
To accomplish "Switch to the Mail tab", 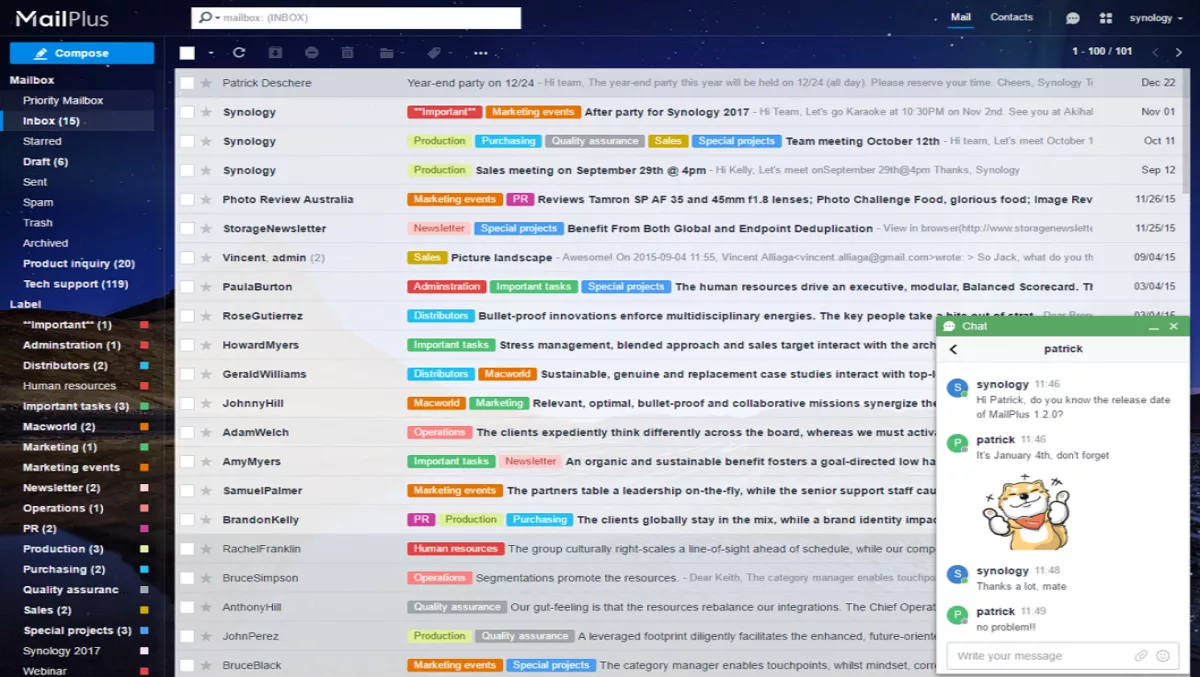I will [960, 17].
